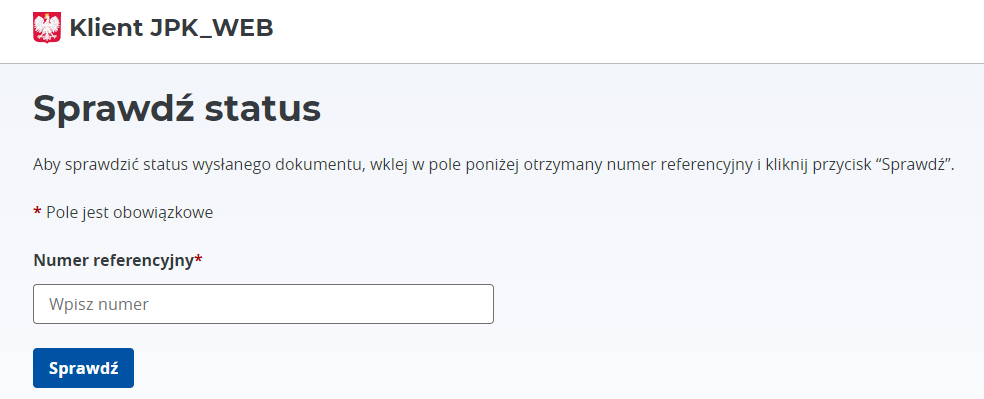Click the word dokumentu in the instruction sentence
Image resolution: width=984 pixels, height=399 pixels.
tap(328, 166)
